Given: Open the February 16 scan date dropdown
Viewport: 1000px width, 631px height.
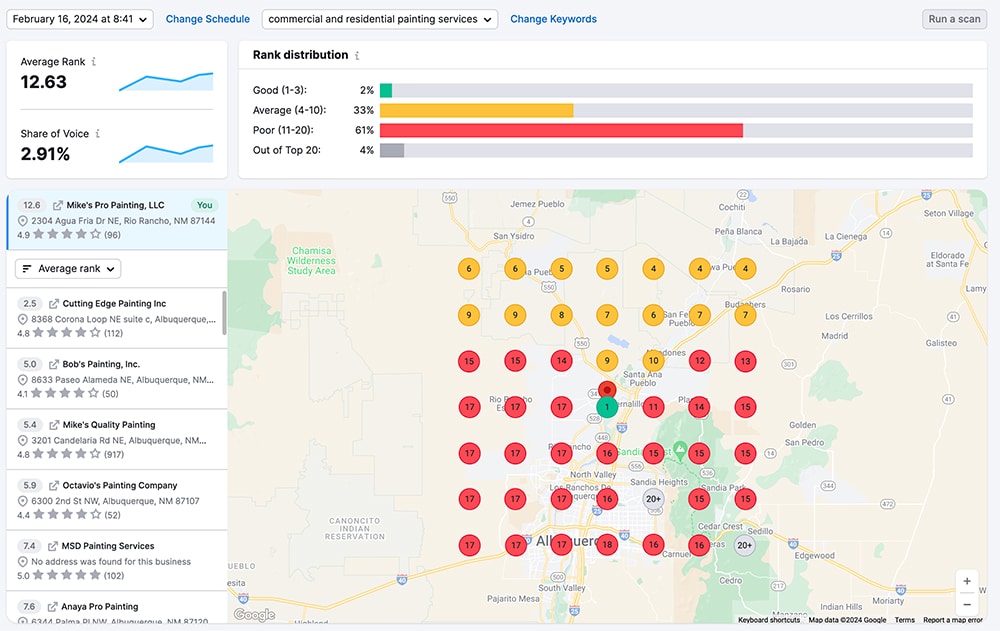Looking at the screenshot, I should point(79,18).
